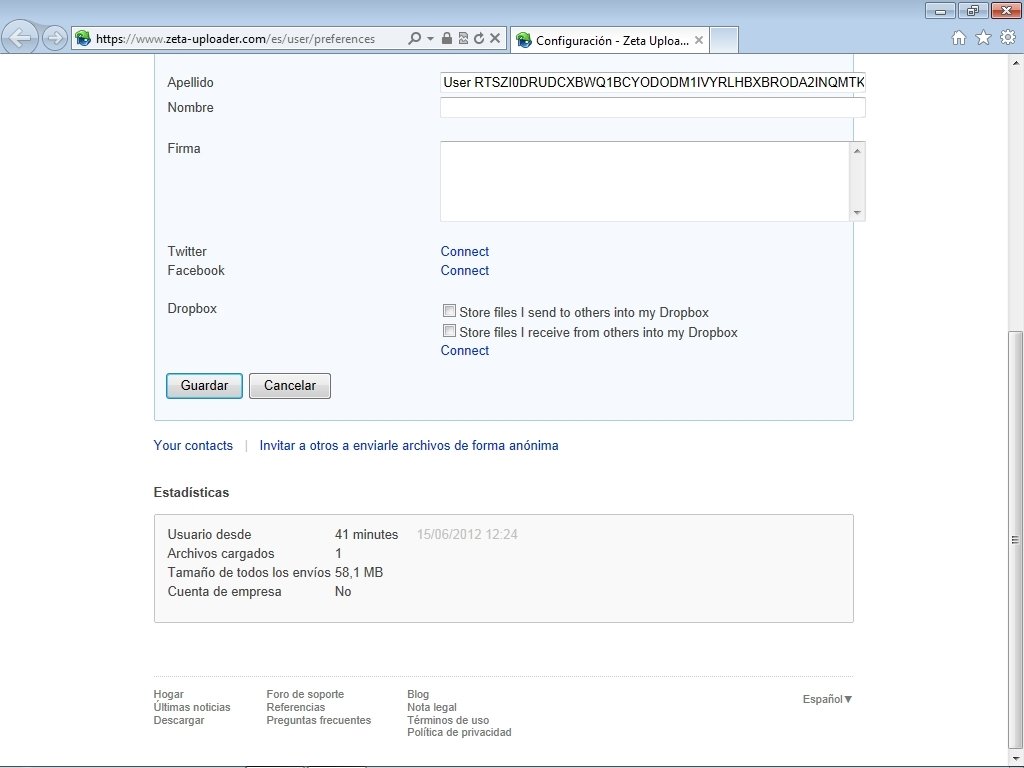
Task: Open a new browser tab
Action: 724,40
